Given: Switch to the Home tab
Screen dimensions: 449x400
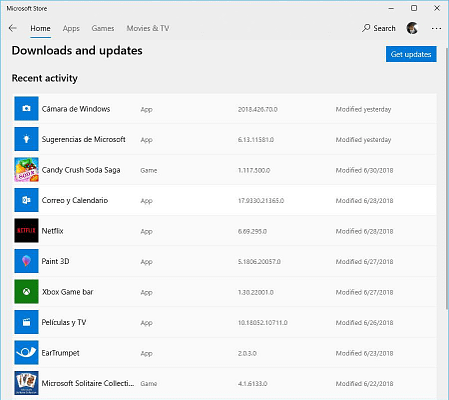Looking at the screenshot, I should pyautogui.click(x=40, y=28).
